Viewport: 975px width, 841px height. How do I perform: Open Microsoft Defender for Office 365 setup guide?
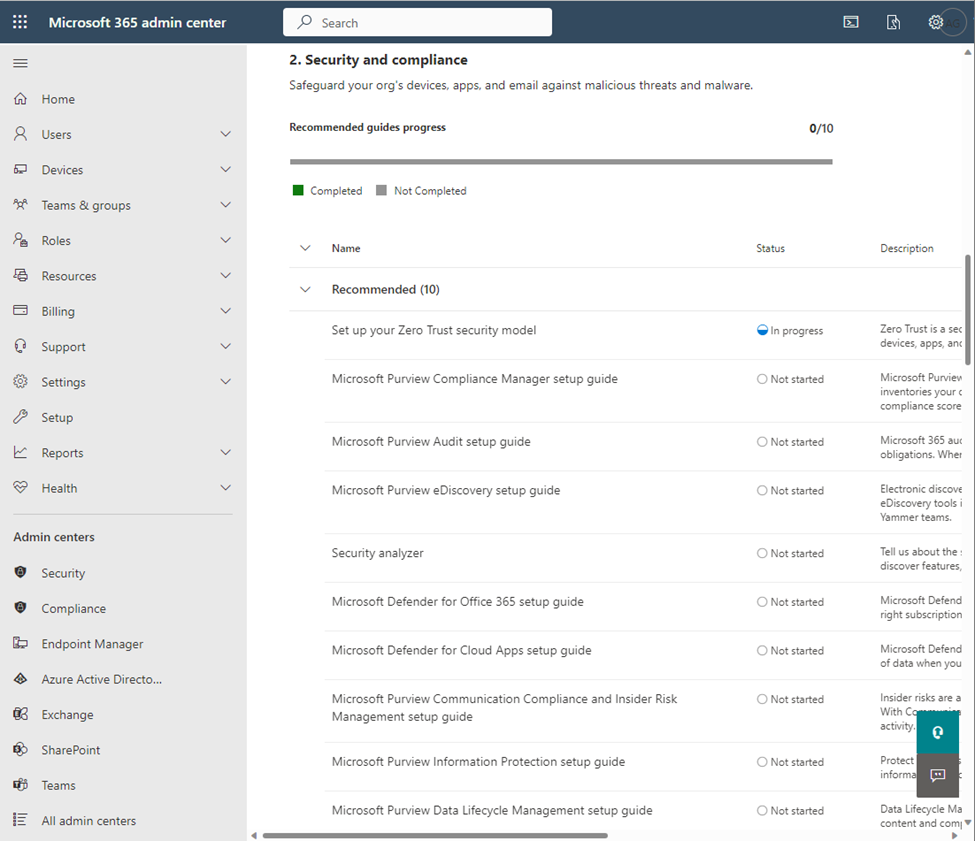point(458,601)
